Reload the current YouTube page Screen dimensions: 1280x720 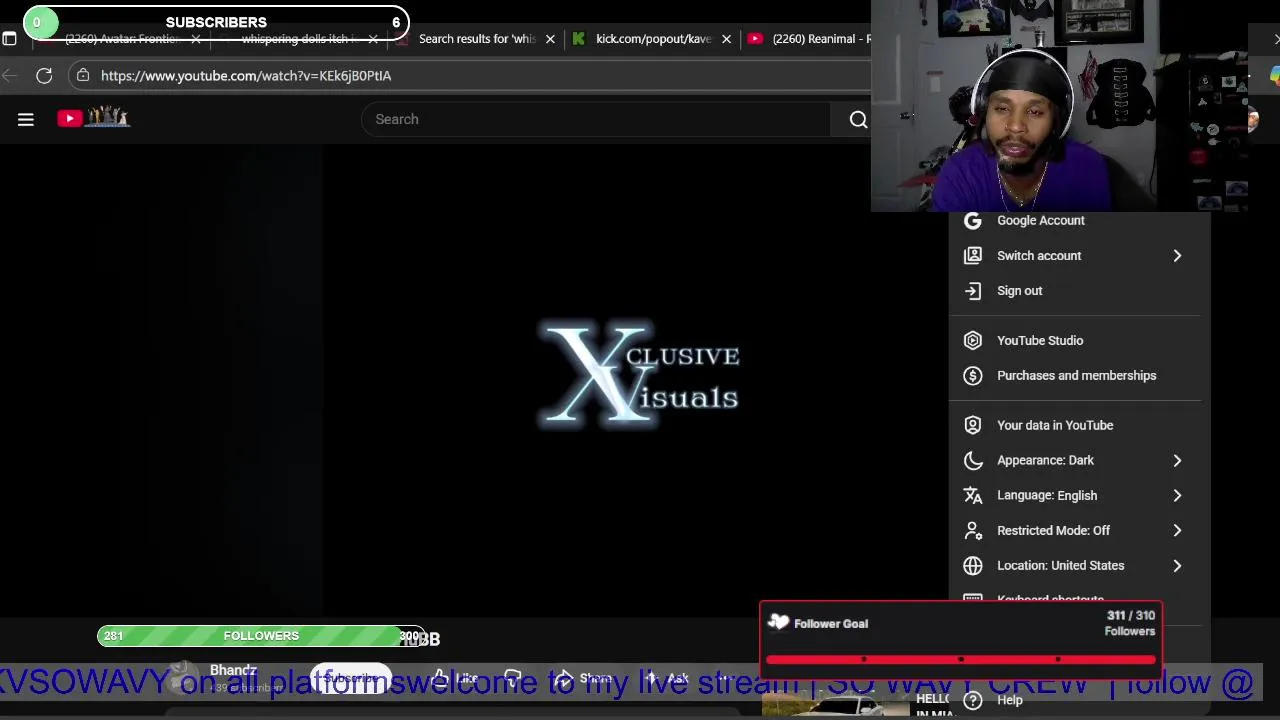(x=44, y=76)
